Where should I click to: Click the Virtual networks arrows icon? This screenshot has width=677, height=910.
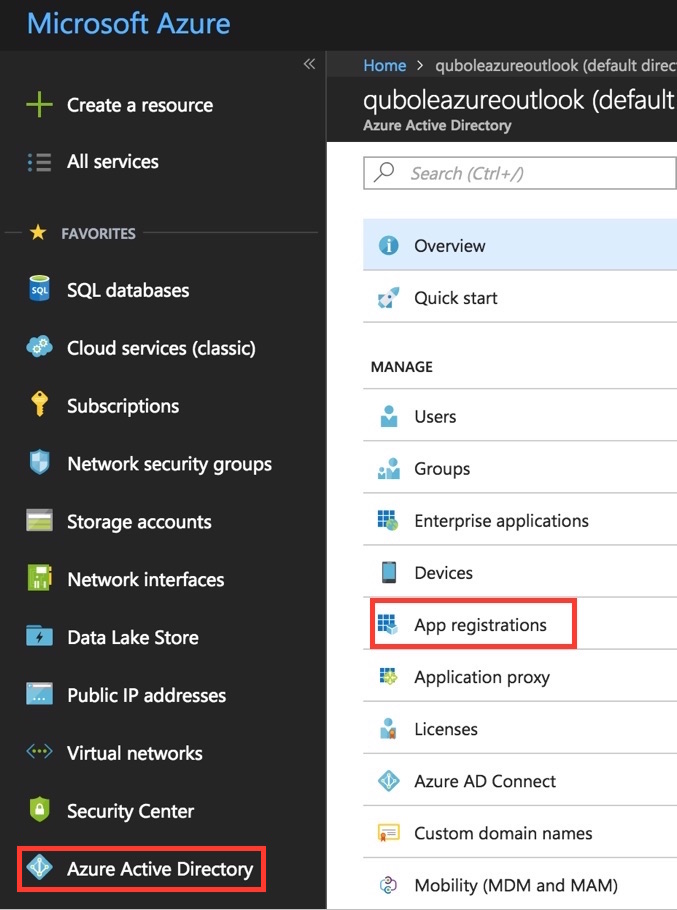39,752
